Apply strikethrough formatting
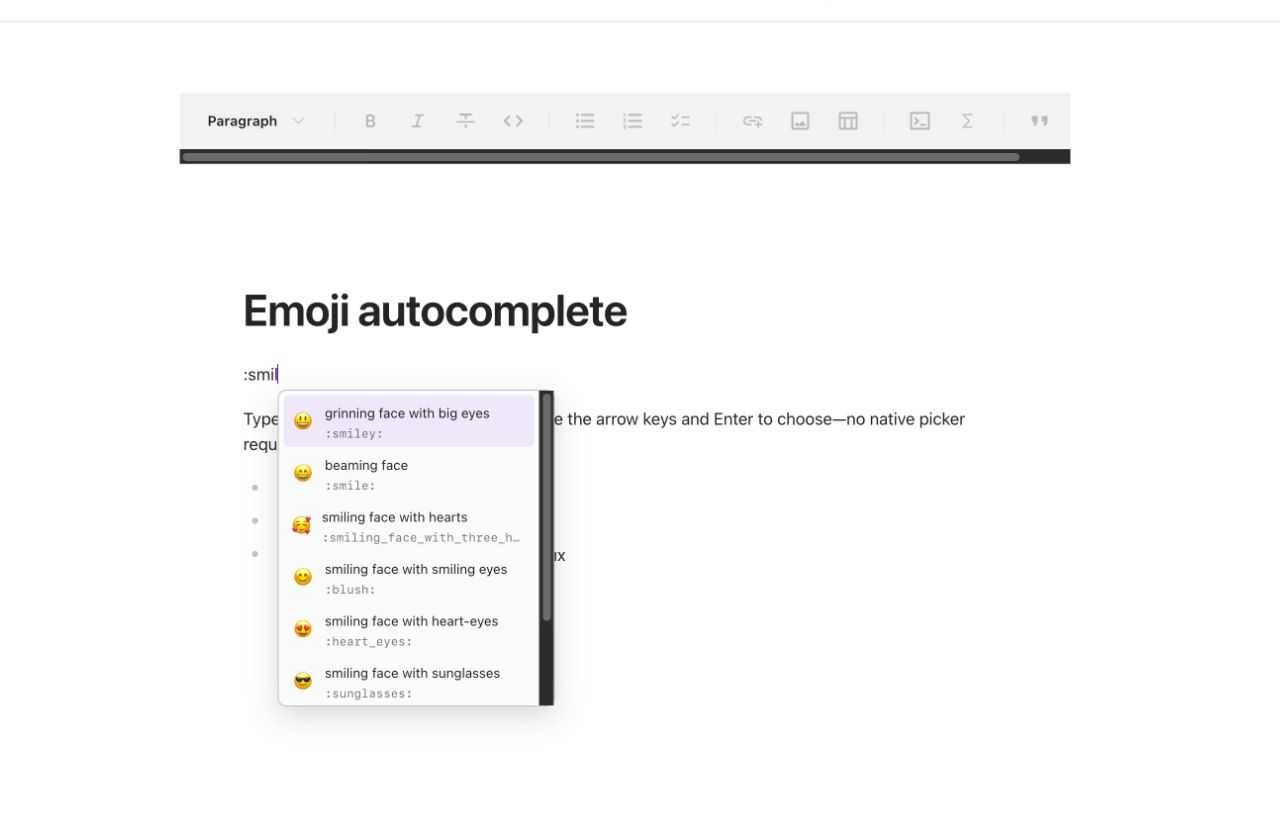Image resolution: width=1280 pixels, height=820 pixels. coord(466,121)
